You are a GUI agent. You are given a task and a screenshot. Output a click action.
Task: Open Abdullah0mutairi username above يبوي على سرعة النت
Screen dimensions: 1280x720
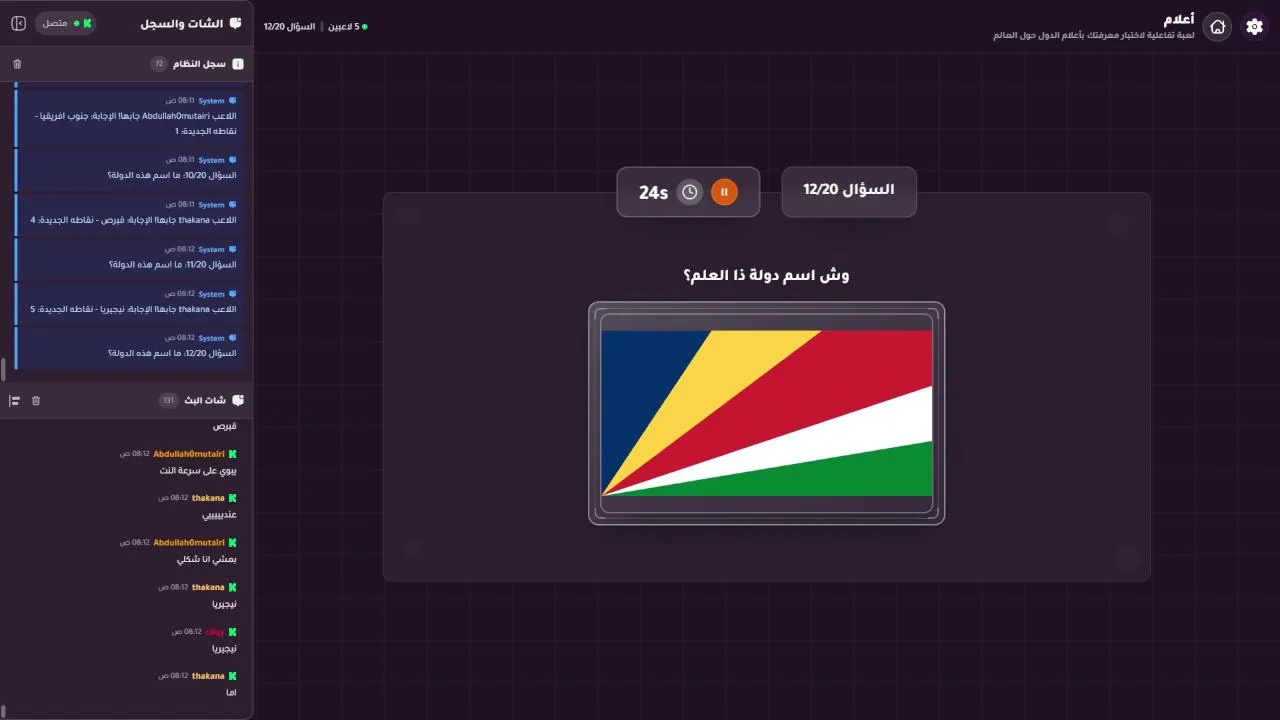189,453
